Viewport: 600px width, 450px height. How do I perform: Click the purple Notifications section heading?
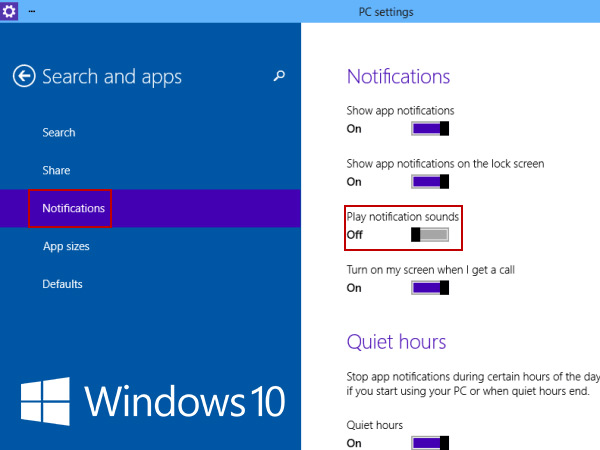(x=398, y=76)
